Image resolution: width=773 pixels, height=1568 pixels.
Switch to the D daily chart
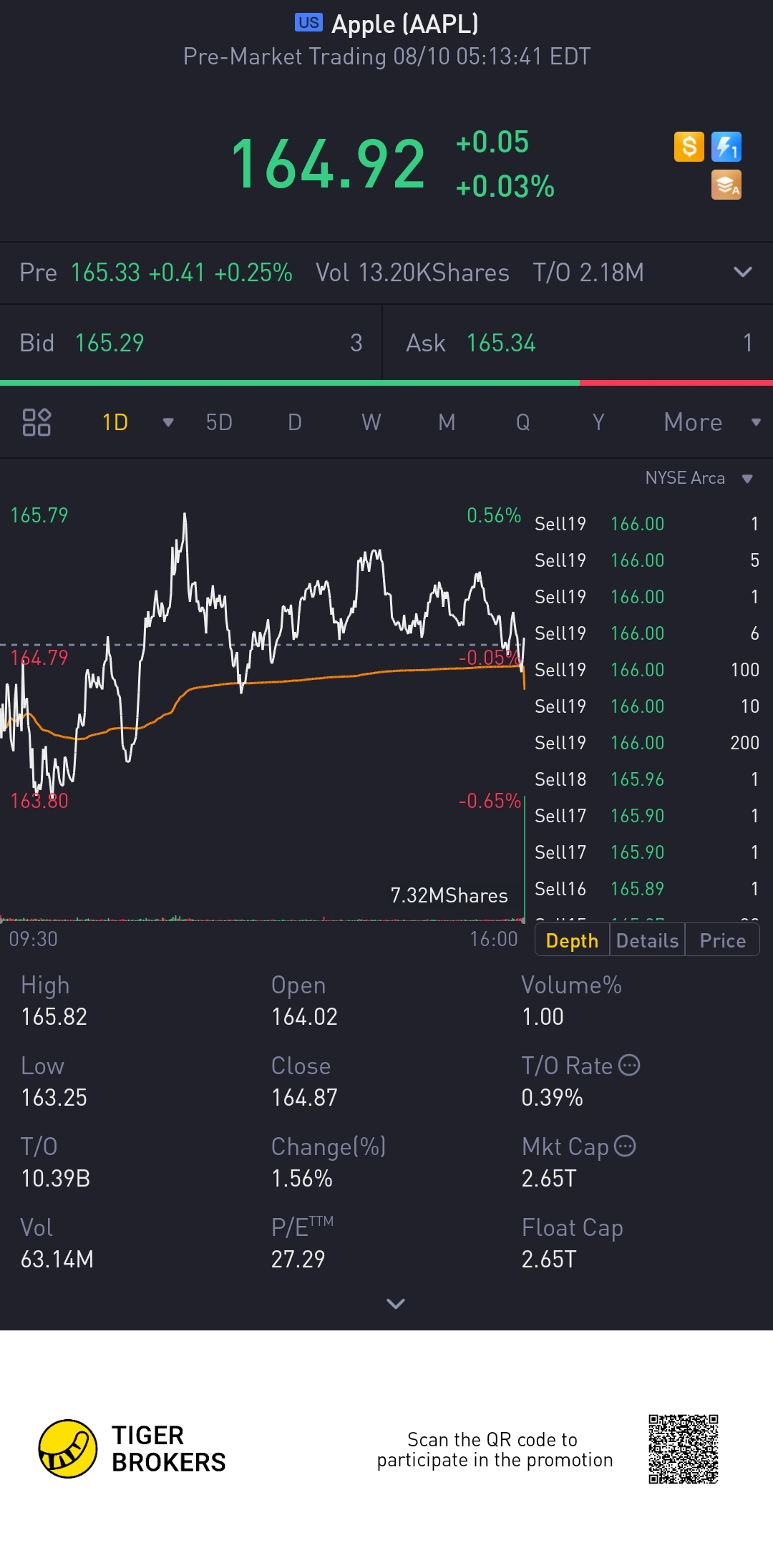(295, 422)
